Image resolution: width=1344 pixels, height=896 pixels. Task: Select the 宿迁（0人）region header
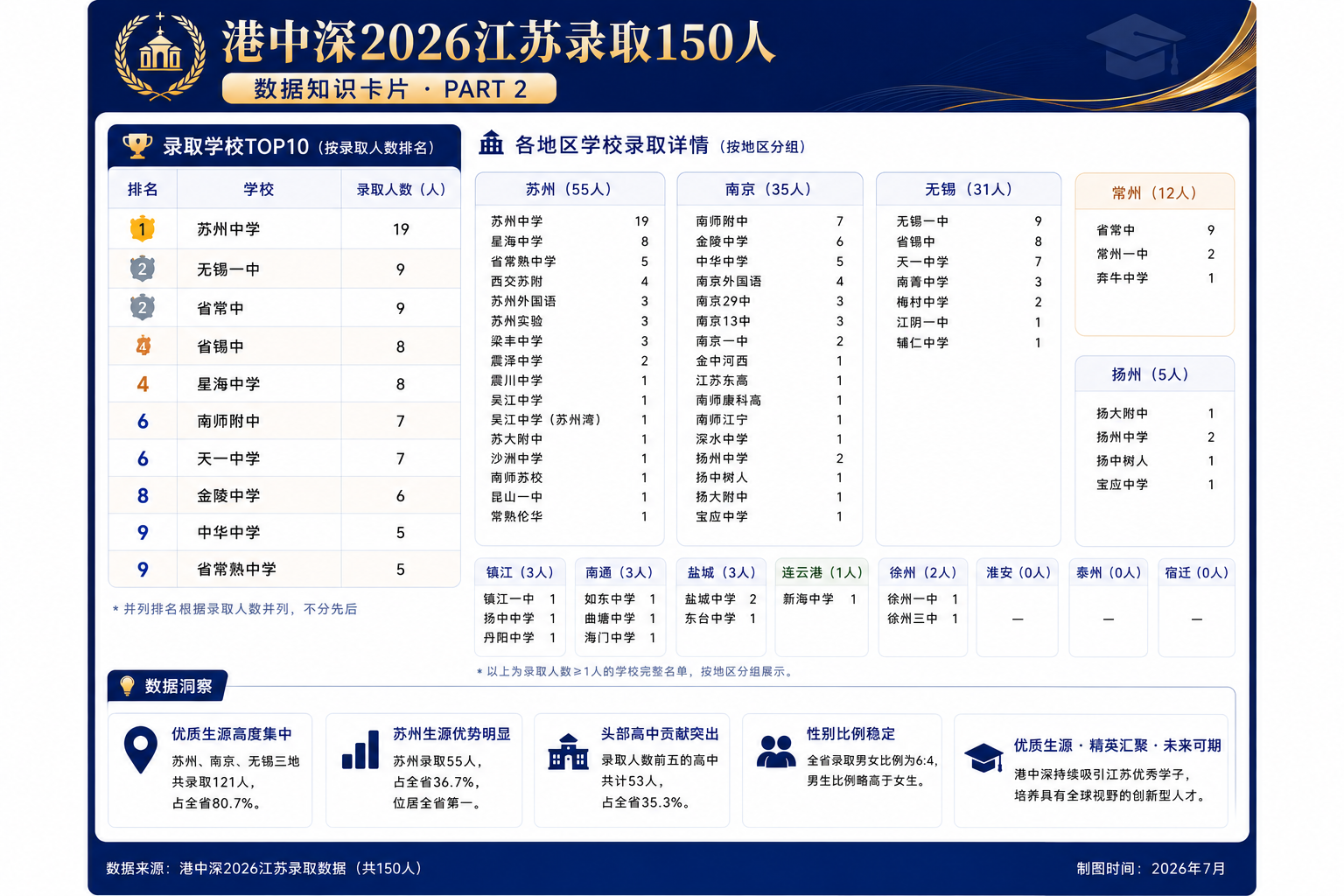(1197, 572)
